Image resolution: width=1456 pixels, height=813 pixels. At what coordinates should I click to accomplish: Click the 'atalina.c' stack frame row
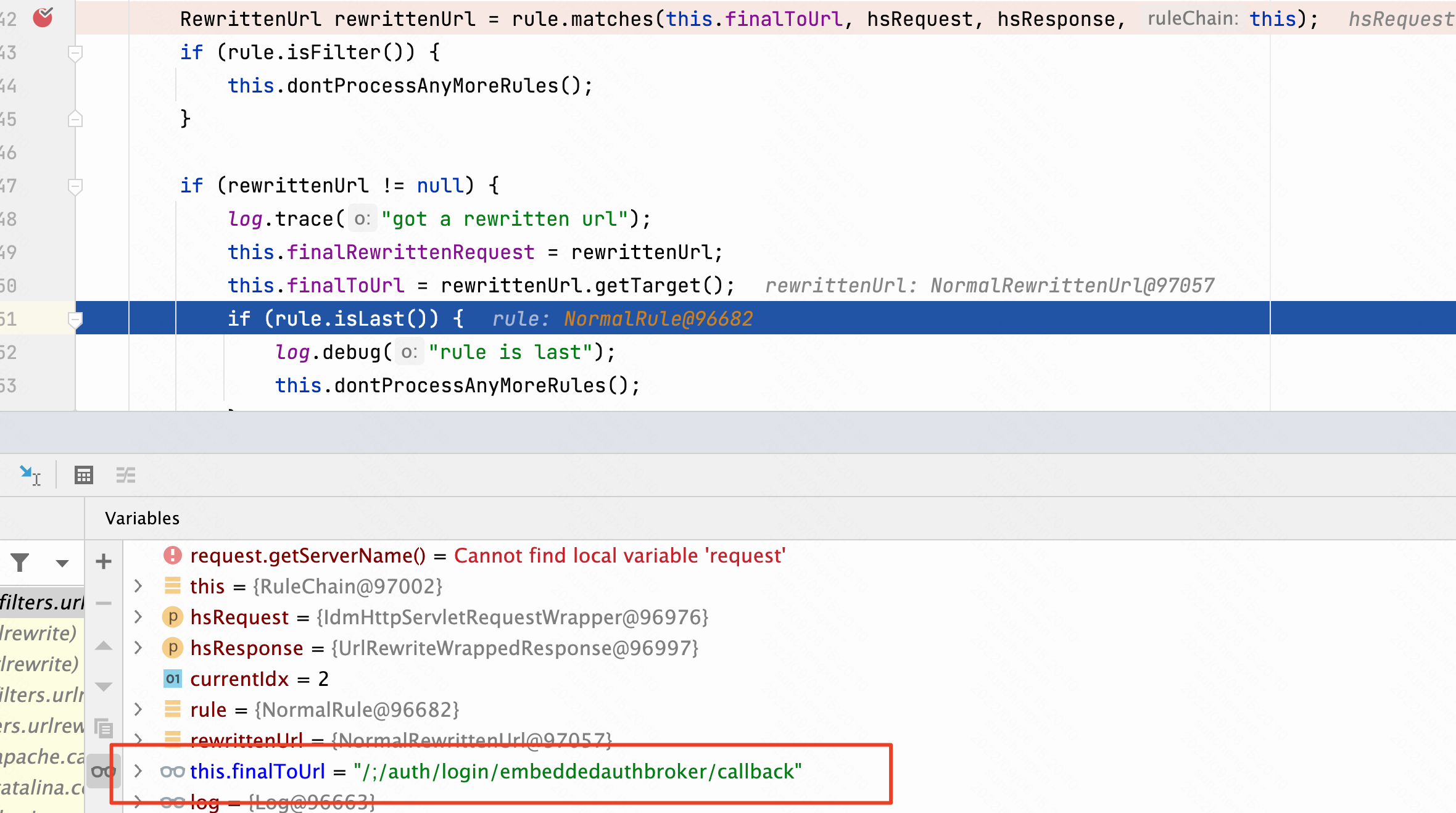tap(42, 787)
